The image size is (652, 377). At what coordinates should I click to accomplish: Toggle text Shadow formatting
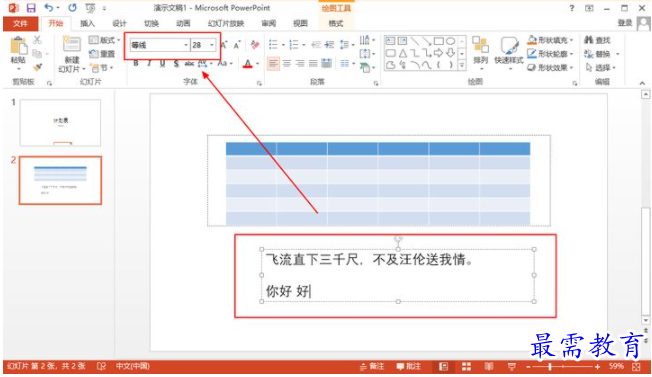tap(176, 63)
